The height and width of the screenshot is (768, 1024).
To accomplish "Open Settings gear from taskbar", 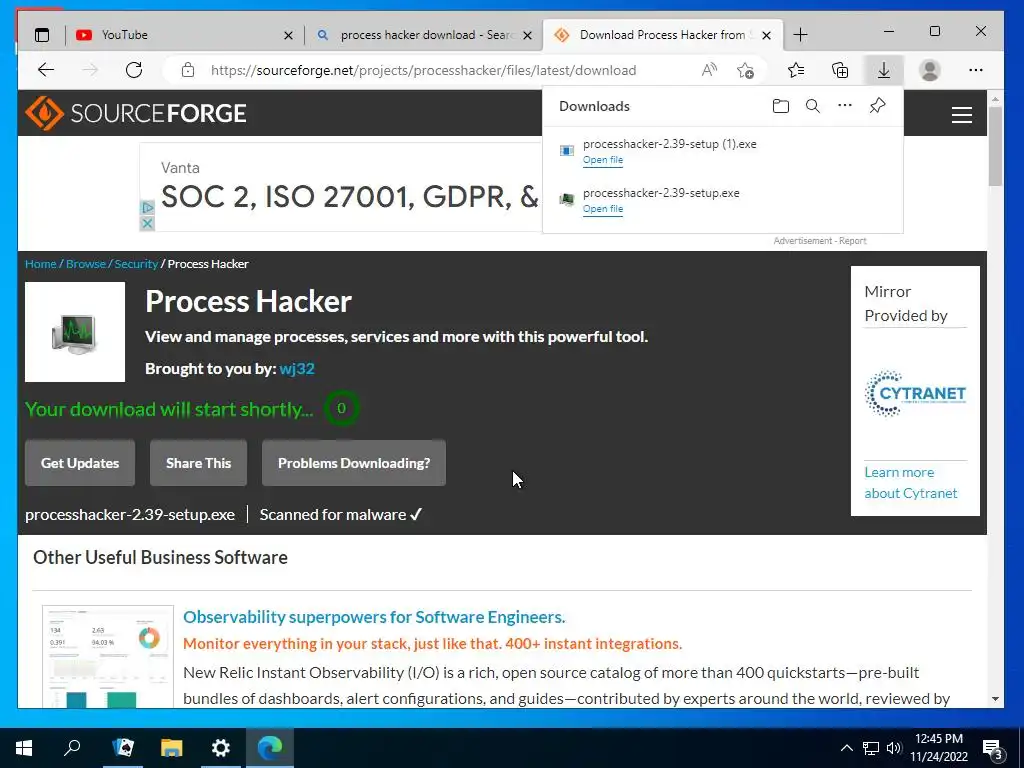I will click(221, 748).
